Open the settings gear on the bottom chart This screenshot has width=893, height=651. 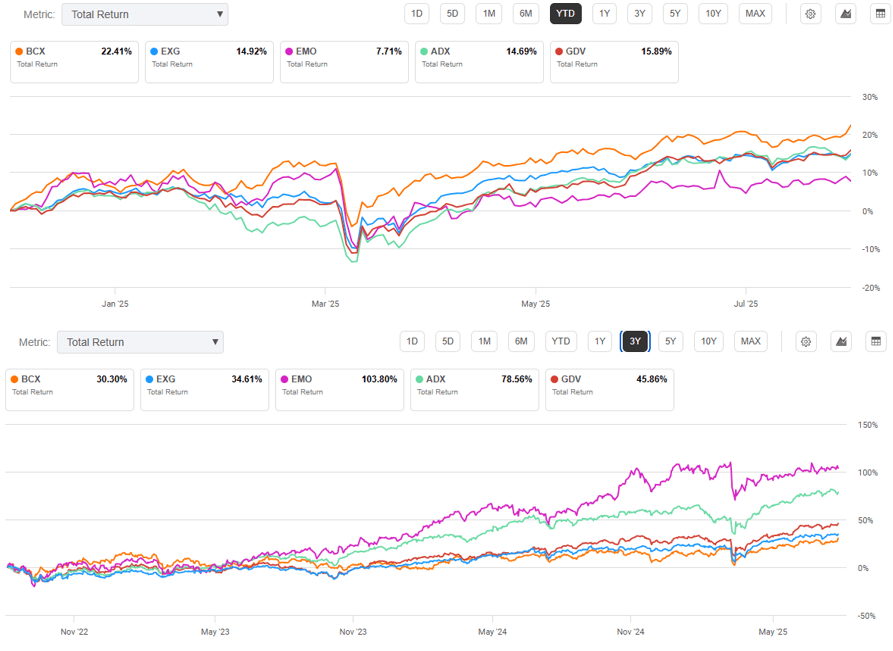(x=806, y=341)
